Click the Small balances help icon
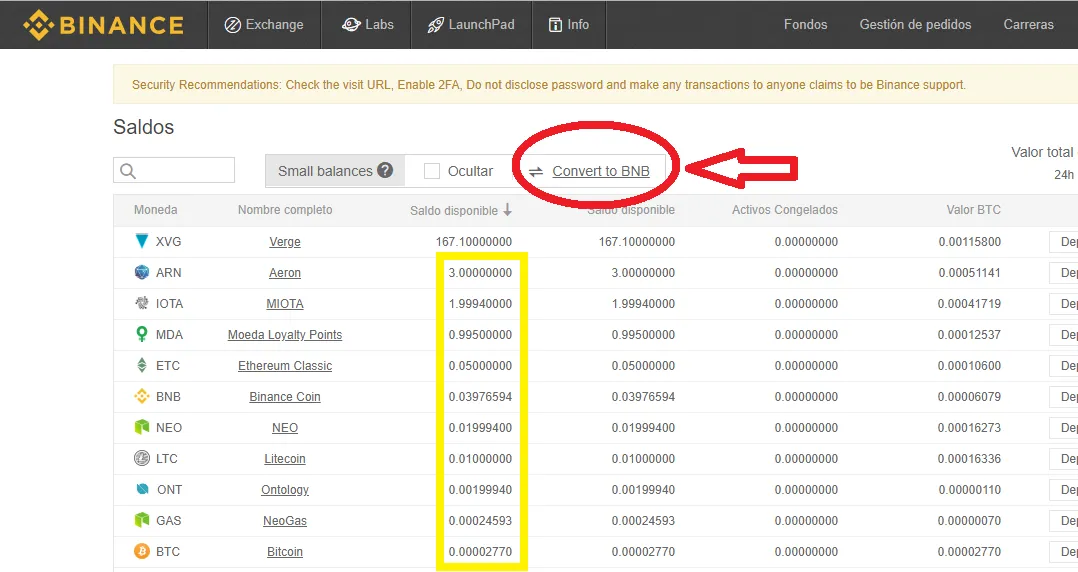1078x572 pixels. [x=385, y=170]
